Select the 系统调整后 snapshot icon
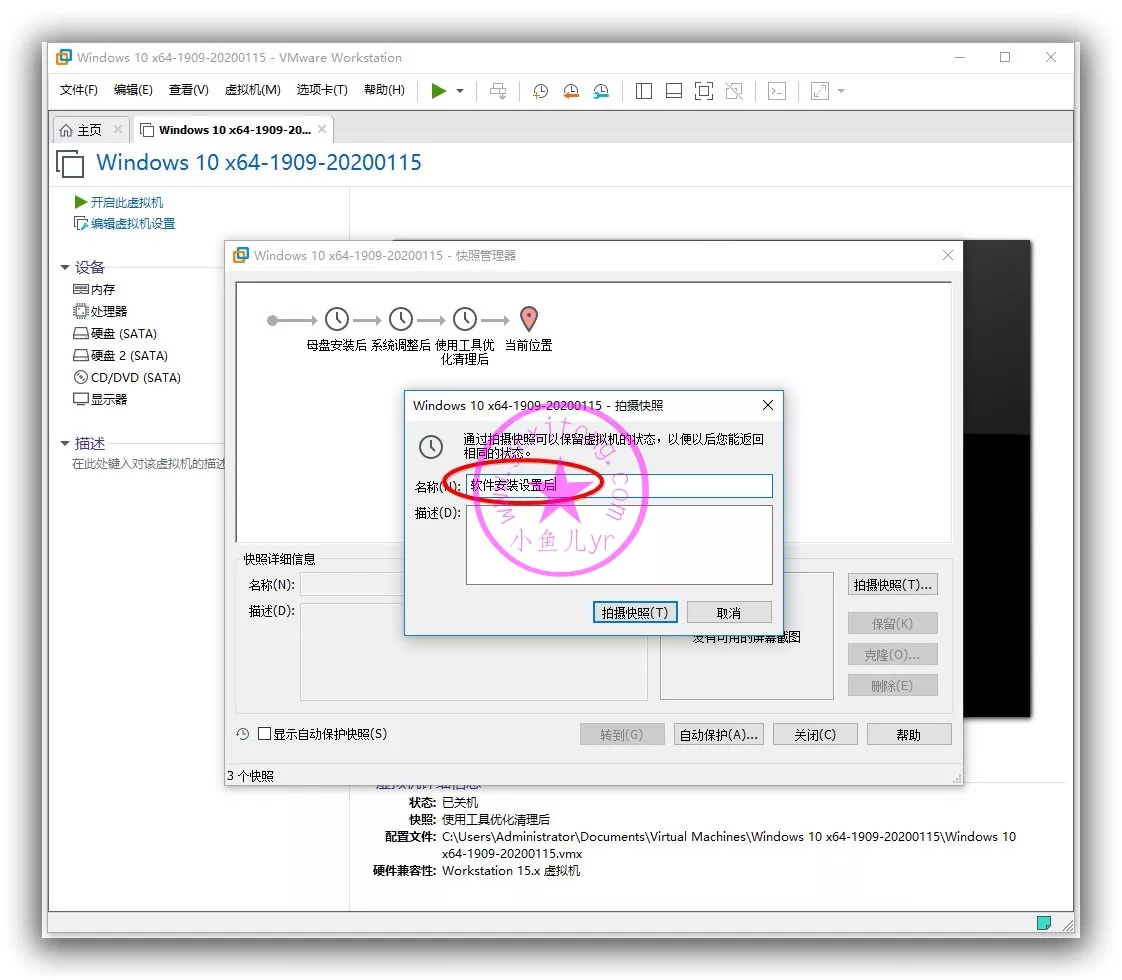The image size is (1122, 980). coord(401,320)
